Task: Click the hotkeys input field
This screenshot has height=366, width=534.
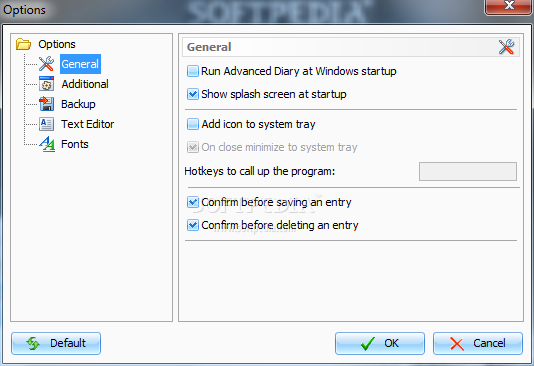Action: pyautogui.click(x=468, y=171)
